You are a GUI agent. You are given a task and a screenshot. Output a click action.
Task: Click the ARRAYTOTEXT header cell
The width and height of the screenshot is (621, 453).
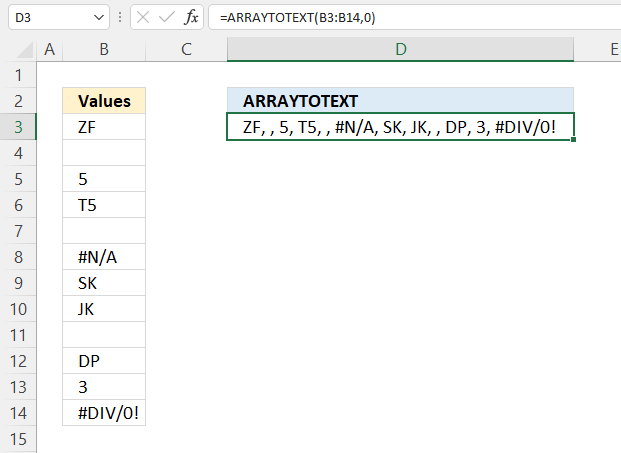point(400,101)
